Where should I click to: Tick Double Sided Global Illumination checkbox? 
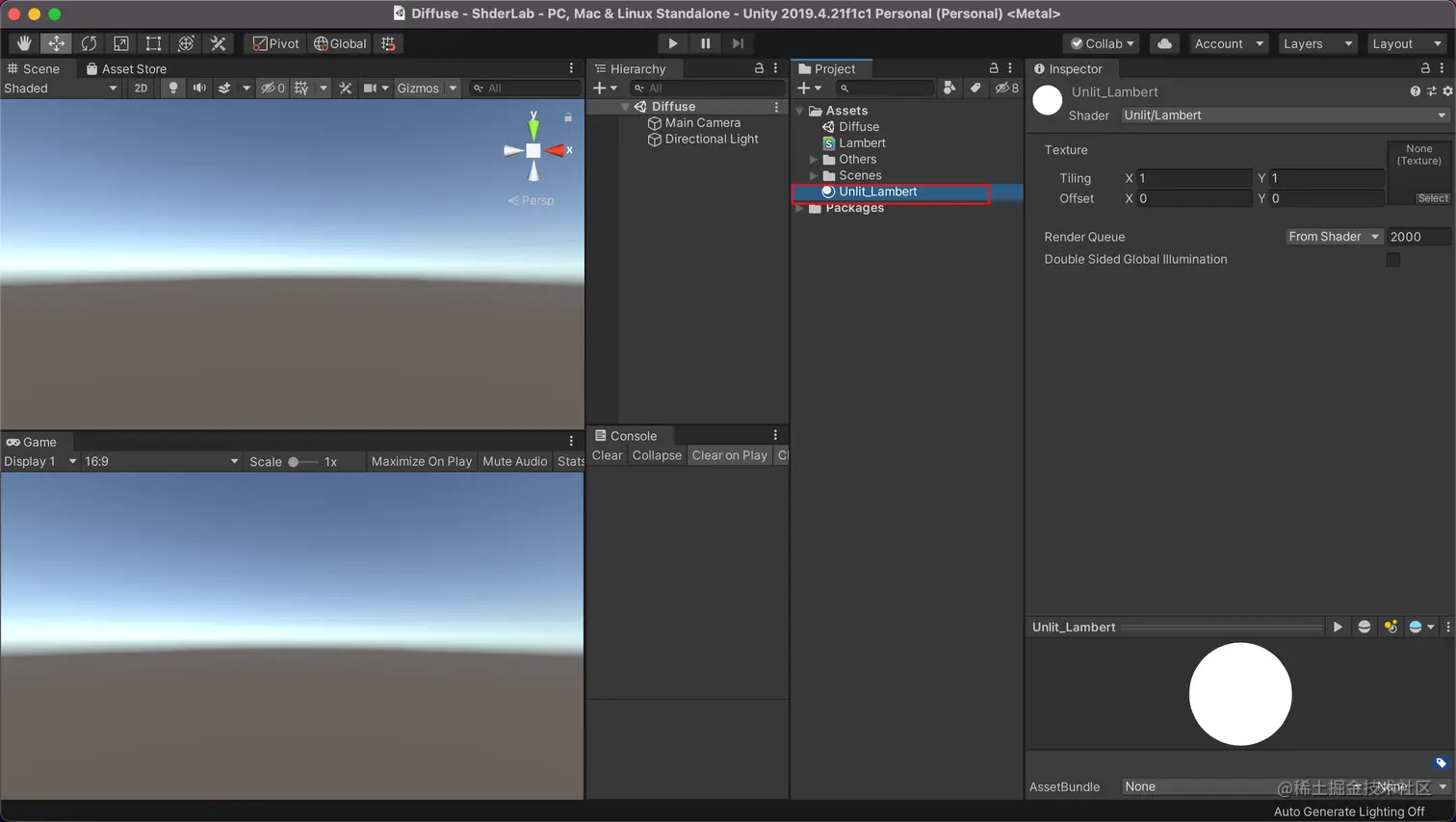tap(1392, 260)
